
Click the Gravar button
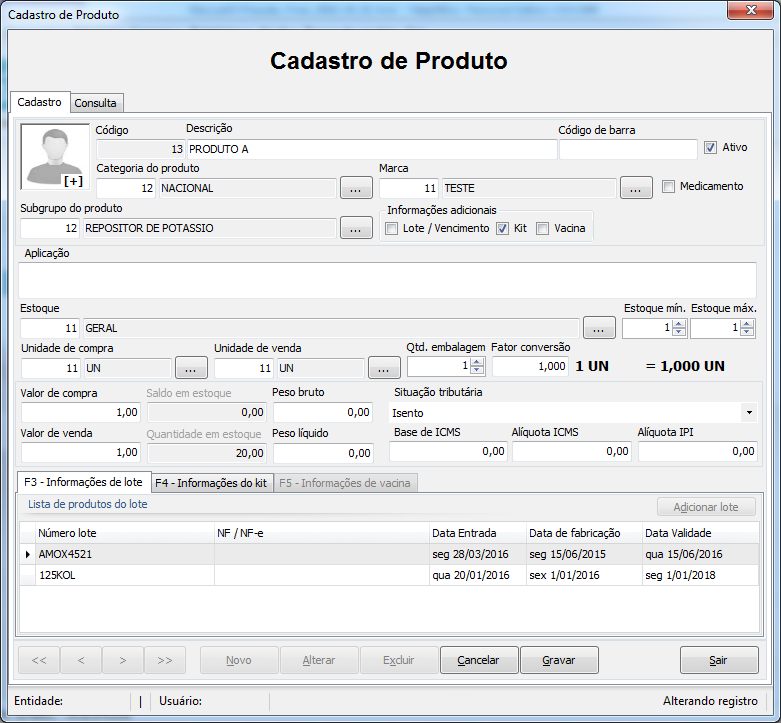point(559,660)
